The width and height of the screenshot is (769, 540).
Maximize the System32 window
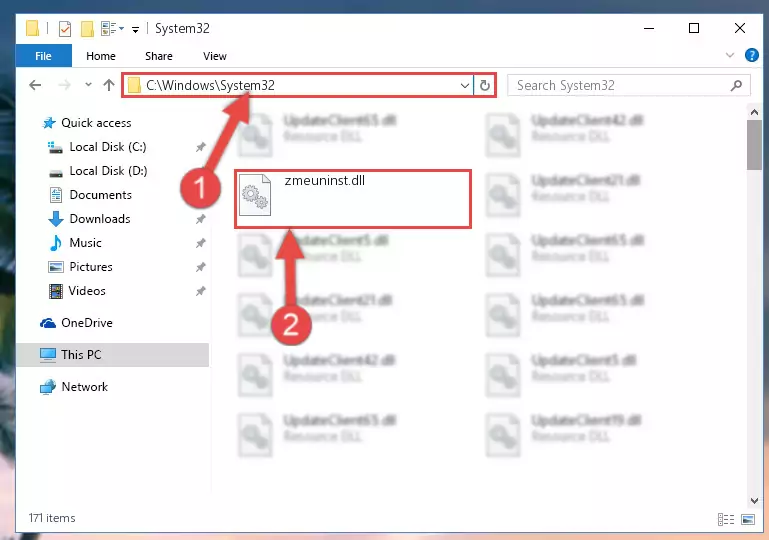click(x=693, y=28)
